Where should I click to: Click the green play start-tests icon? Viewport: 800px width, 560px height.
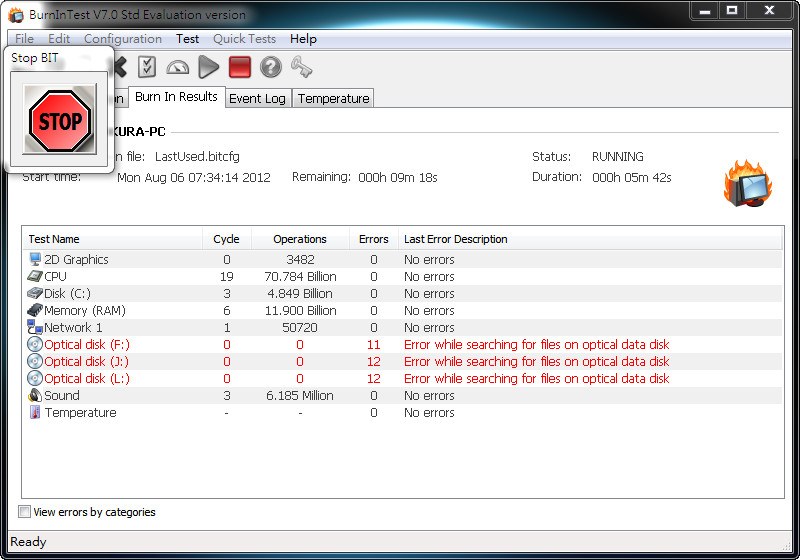click(x=208, y=67)
